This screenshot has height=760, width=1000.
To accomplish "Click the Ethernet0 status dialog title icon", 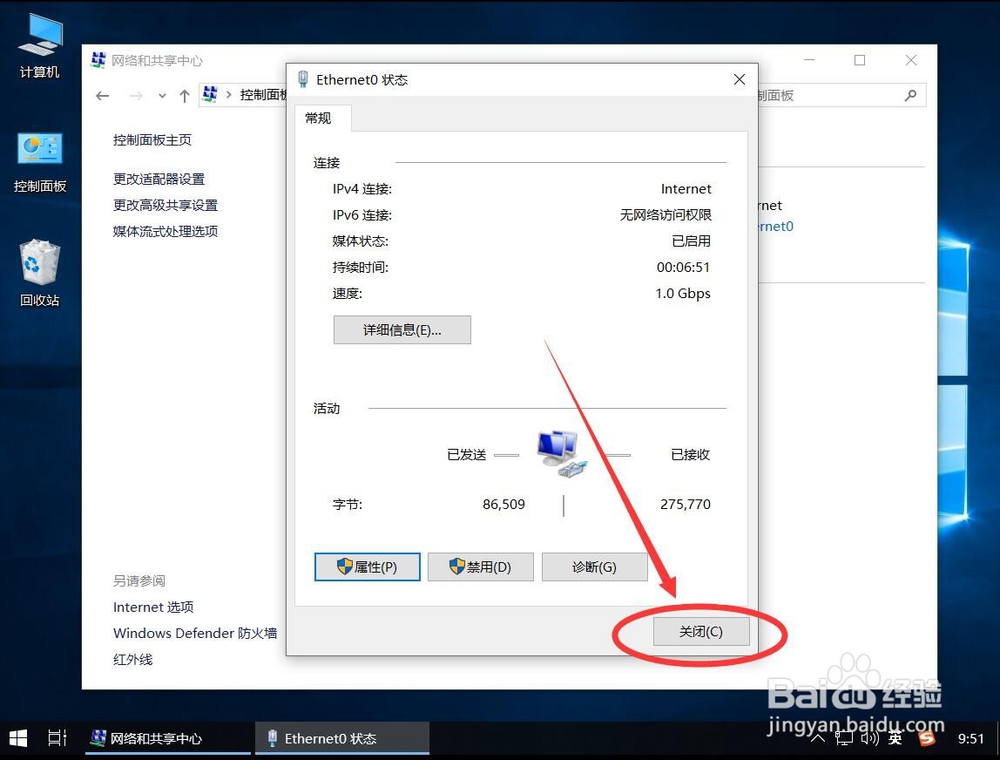I will (x=304, y=80).
